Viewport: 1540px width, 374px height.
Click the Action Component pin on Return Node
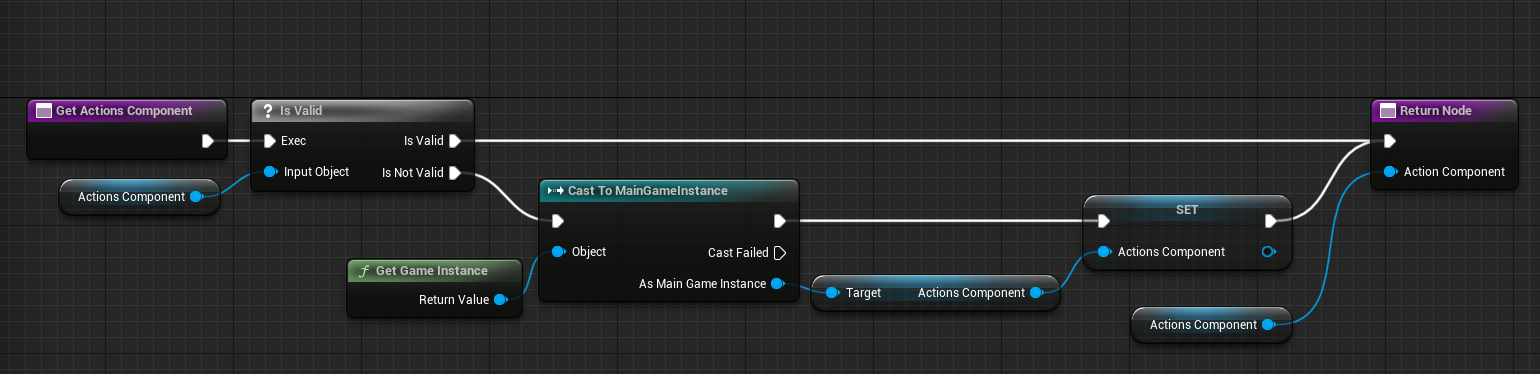(x=1390, y=172)
